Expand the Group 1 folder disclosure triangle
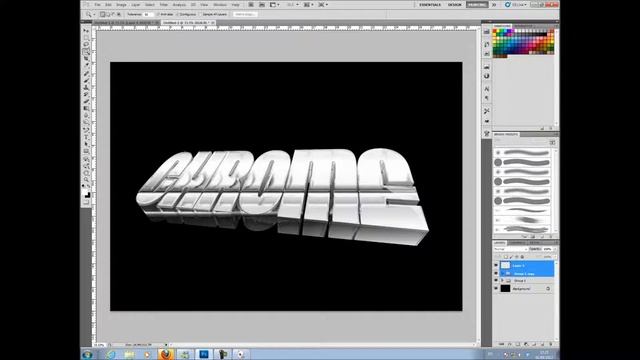 coord(502,281)
